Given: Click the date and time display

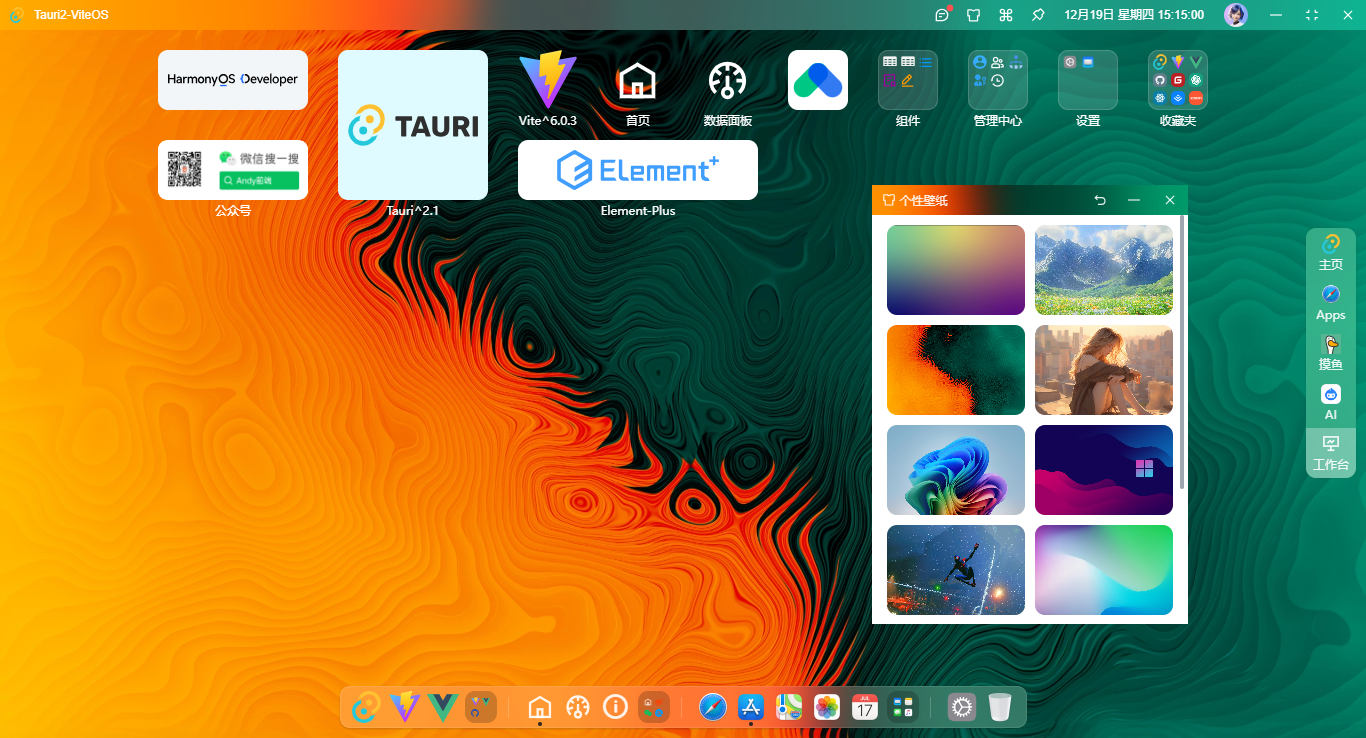Looking at the screenshot, I should click(1134, 15).
